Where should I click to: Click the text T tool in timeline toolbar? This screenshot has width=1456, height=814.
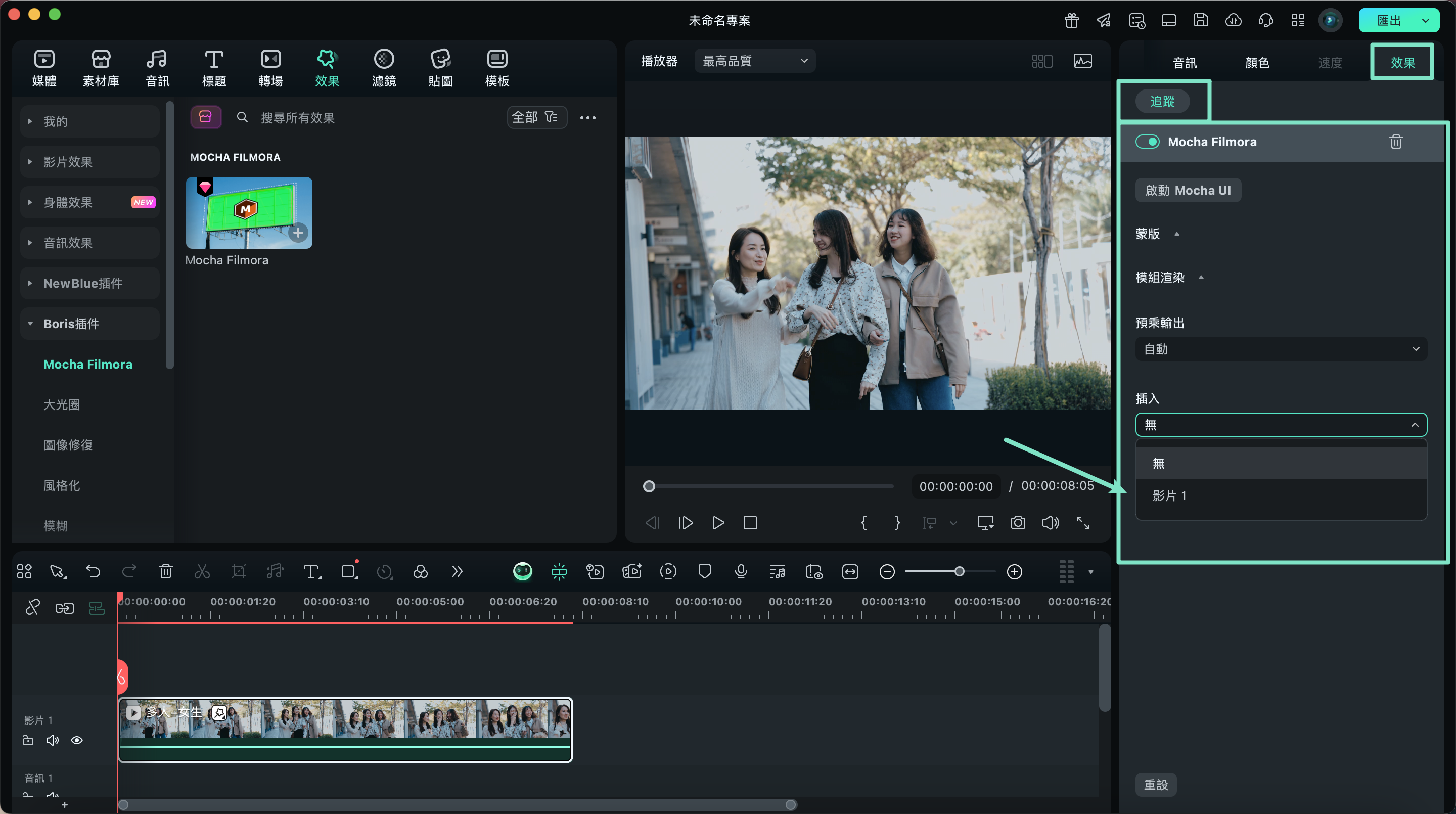pos(312,571)
